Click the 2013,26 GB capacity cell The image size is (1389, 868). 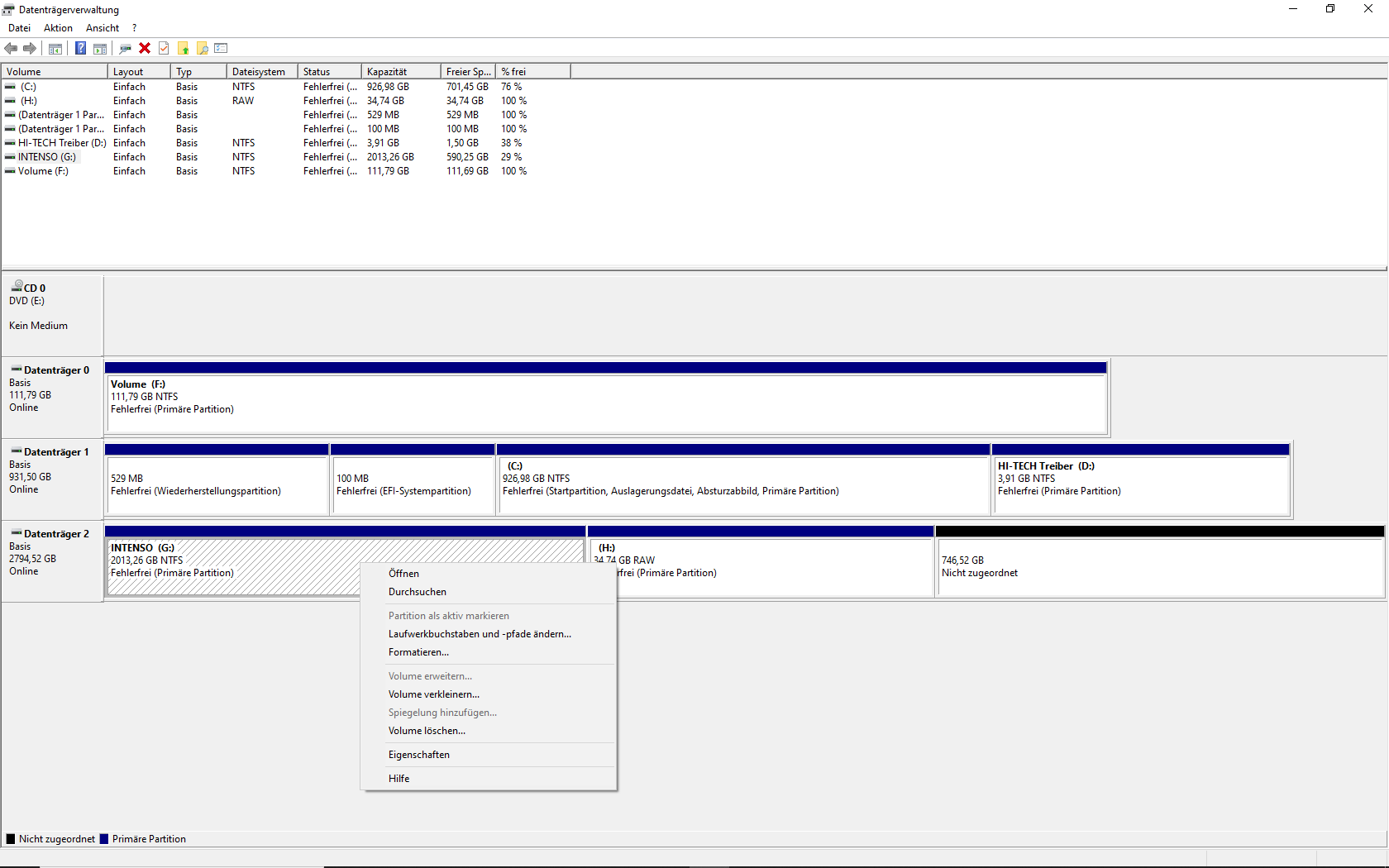(x=390, y=157)
